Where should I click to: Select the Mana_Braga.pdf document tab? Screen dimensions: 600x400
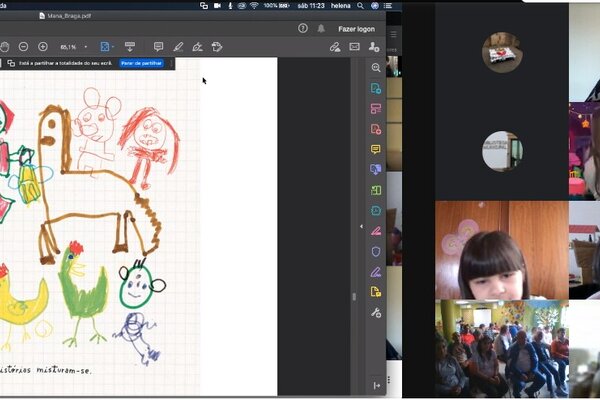click(x=65, y=16)
